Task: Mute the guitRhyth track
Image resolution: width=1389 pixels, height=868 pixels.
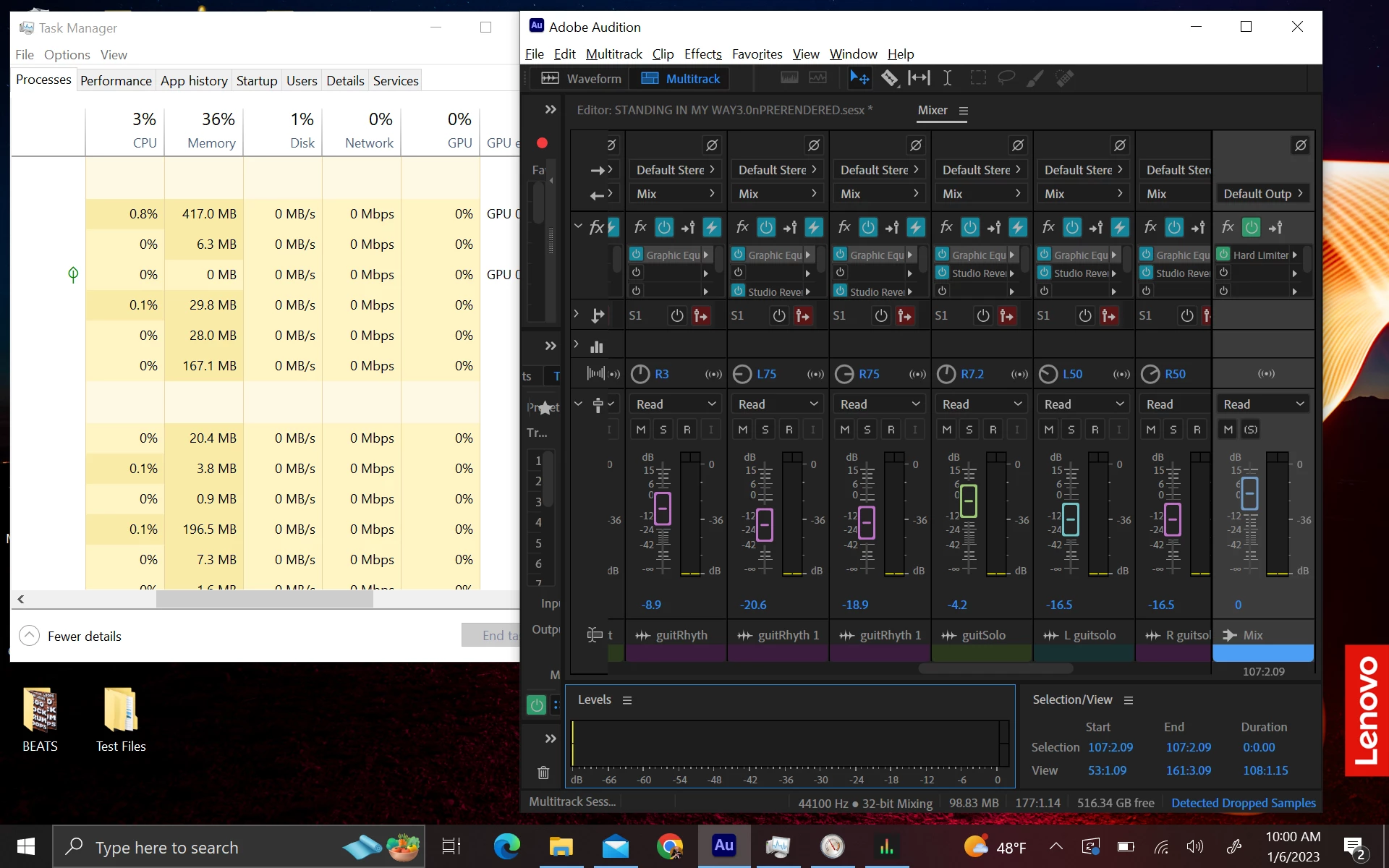Action: point(640,430)
